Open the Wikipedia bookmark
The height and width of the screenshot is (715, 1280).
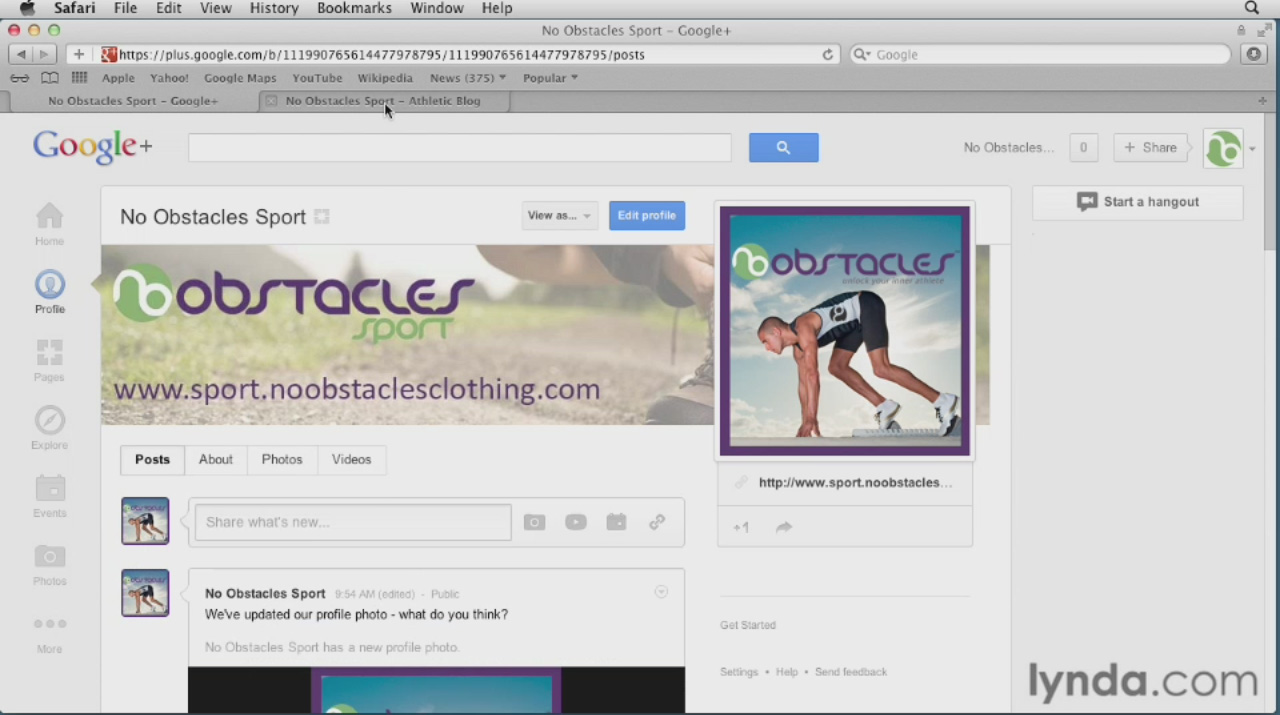pyautogui.click(x=385, y=77)
